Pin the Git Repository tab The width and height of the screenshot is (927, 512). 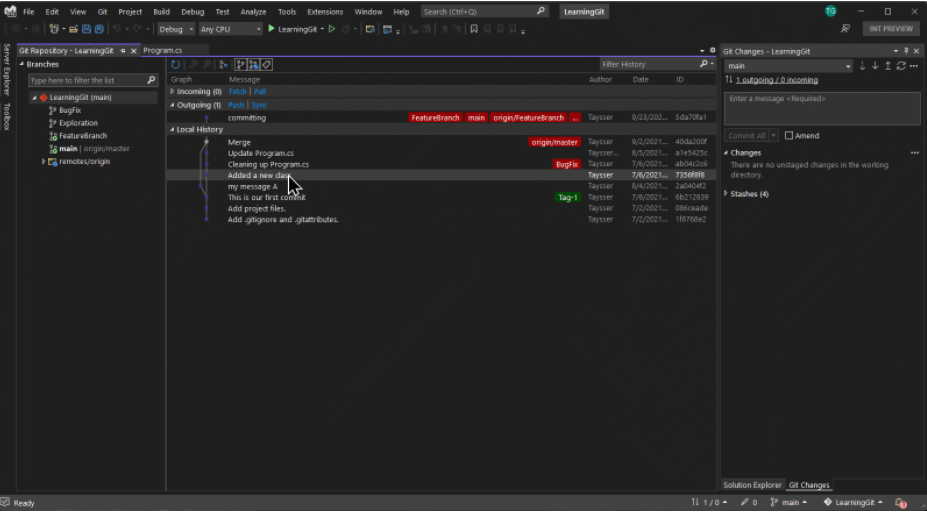pyautogui.click(x=123, y=51)
